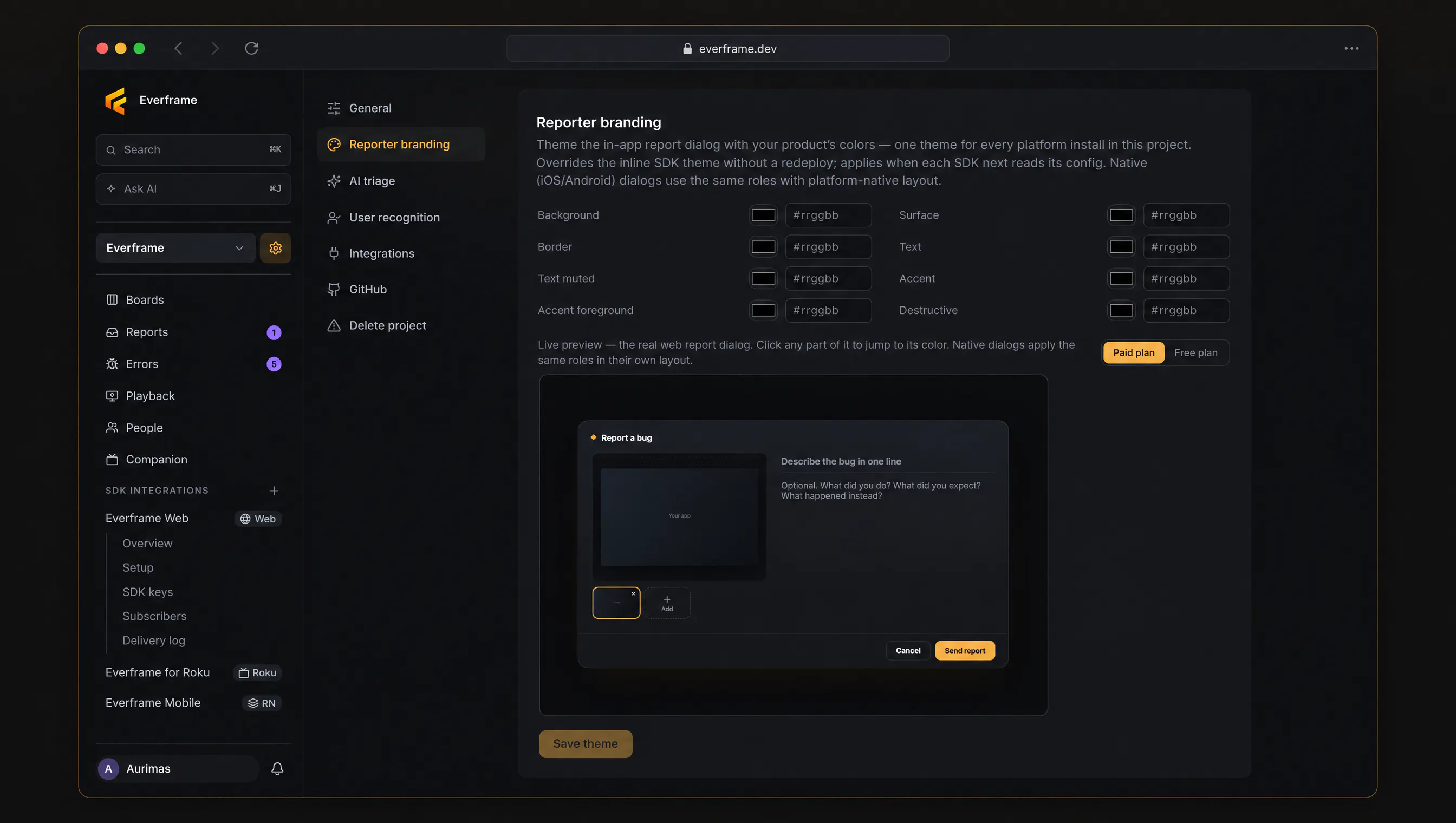Screen dimensions: 1456x823
Task: Open AI triage settings
Action: (x=401, y=181)
